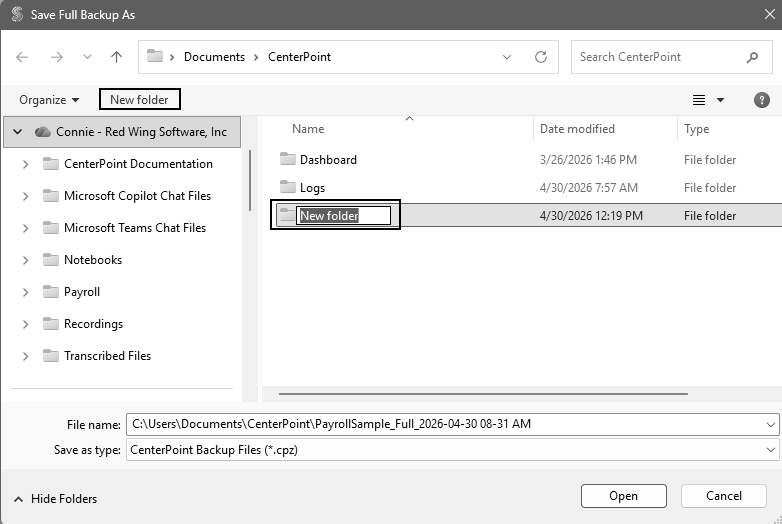
Task: Select Documents in the address path
Action: point(214,57)
